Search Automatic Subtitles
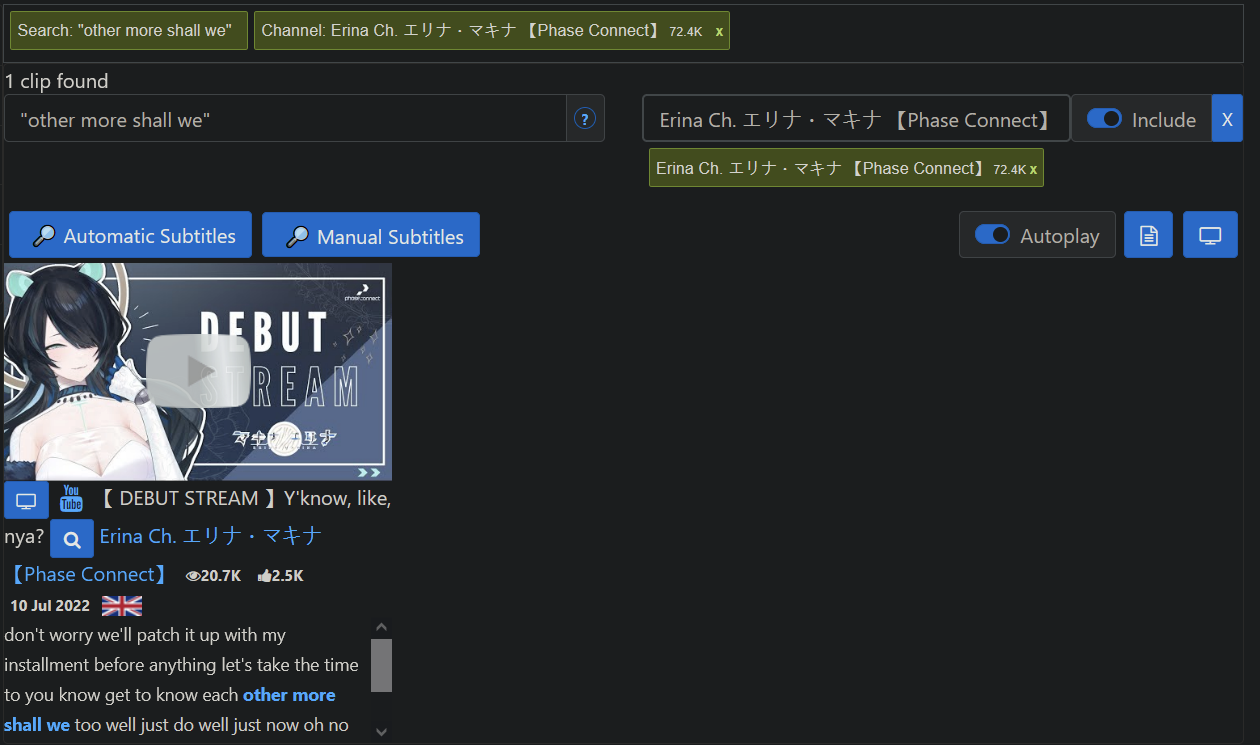 [130, 235]
